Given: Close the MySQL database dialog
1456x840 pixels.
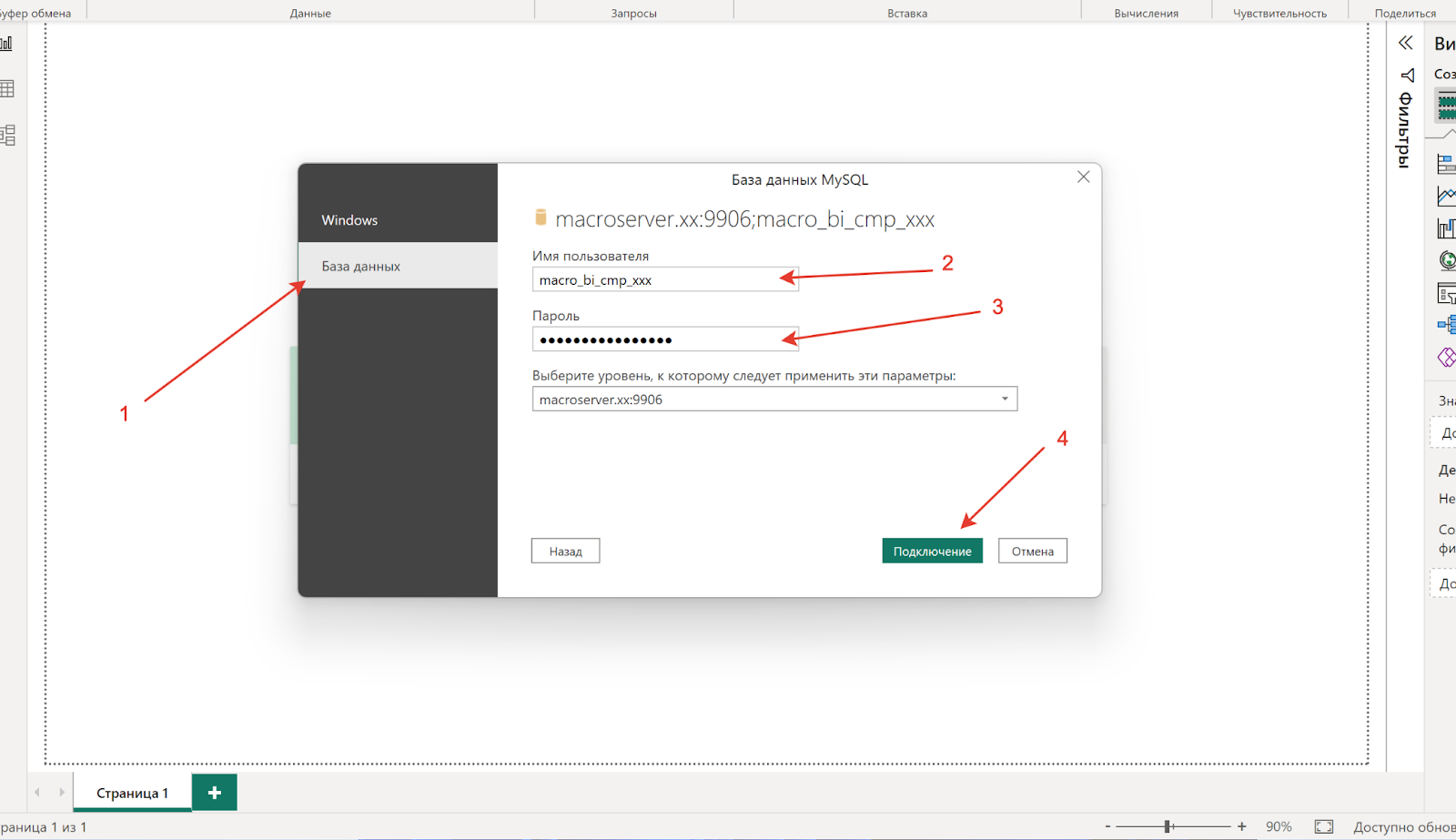Looking at the screenshot, I should (1083, 177).
